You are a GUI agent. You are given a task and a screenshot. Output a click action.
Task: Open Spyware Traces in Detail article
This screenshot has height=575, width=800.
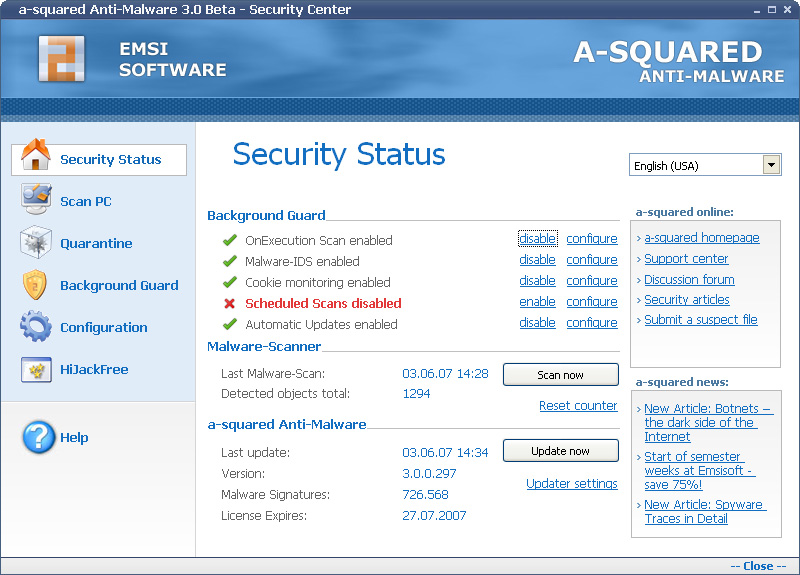coord(705,511)
